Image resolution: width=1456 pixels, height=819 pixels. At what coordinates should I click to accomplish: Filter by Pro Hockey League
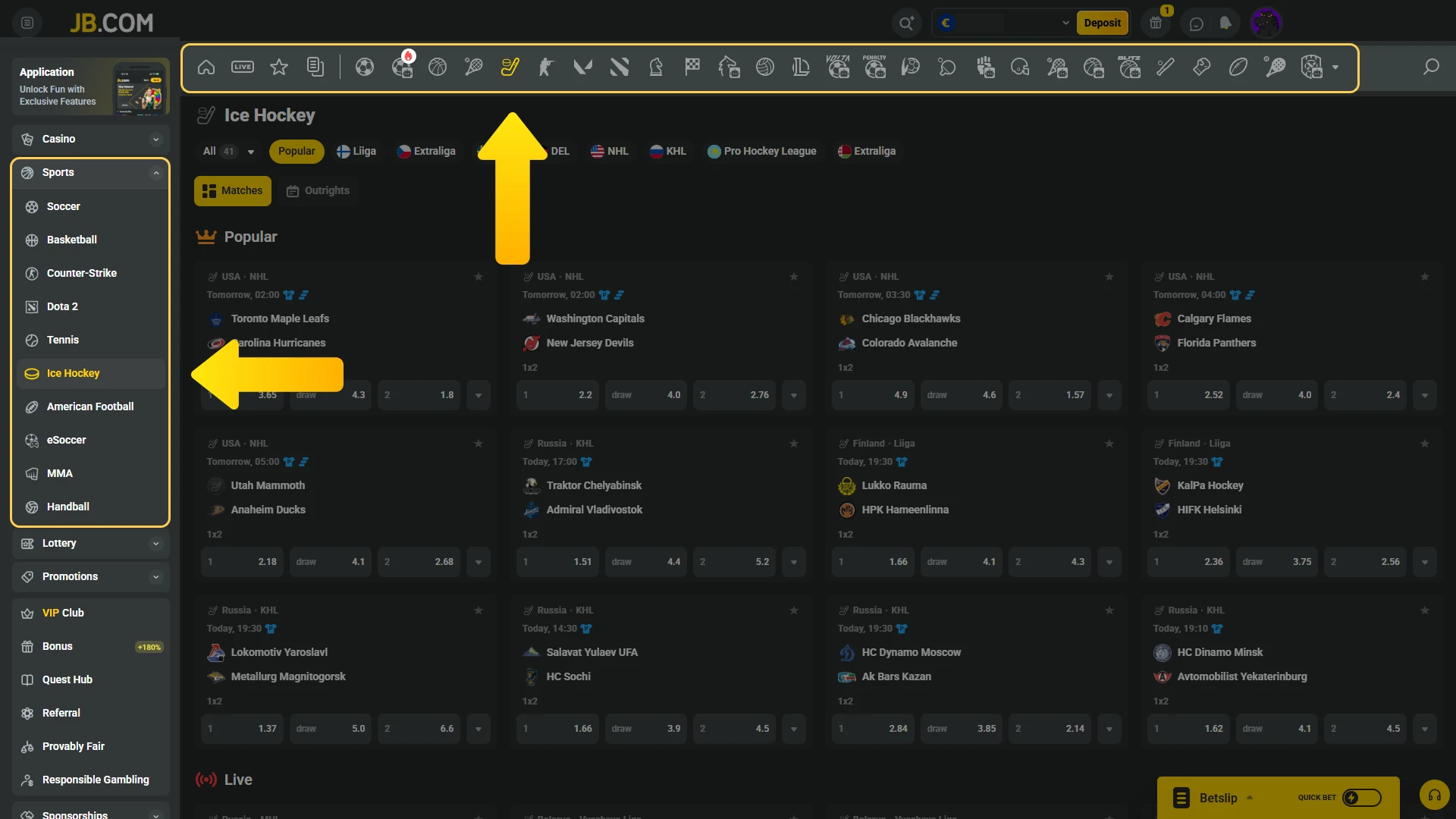pos(762,152)
